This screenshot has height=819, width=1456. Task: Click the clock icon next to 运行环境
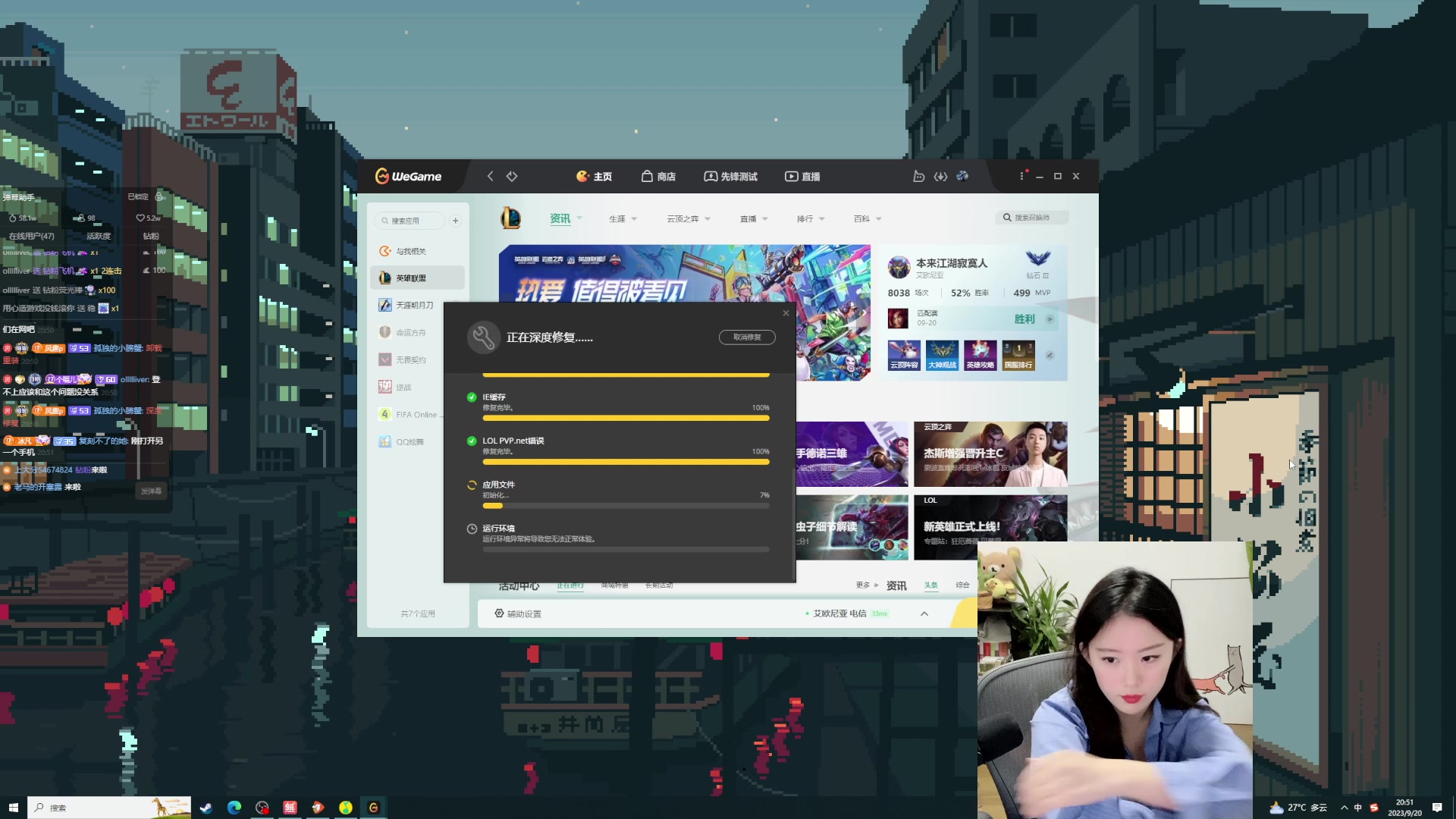(x=472, y=529)
